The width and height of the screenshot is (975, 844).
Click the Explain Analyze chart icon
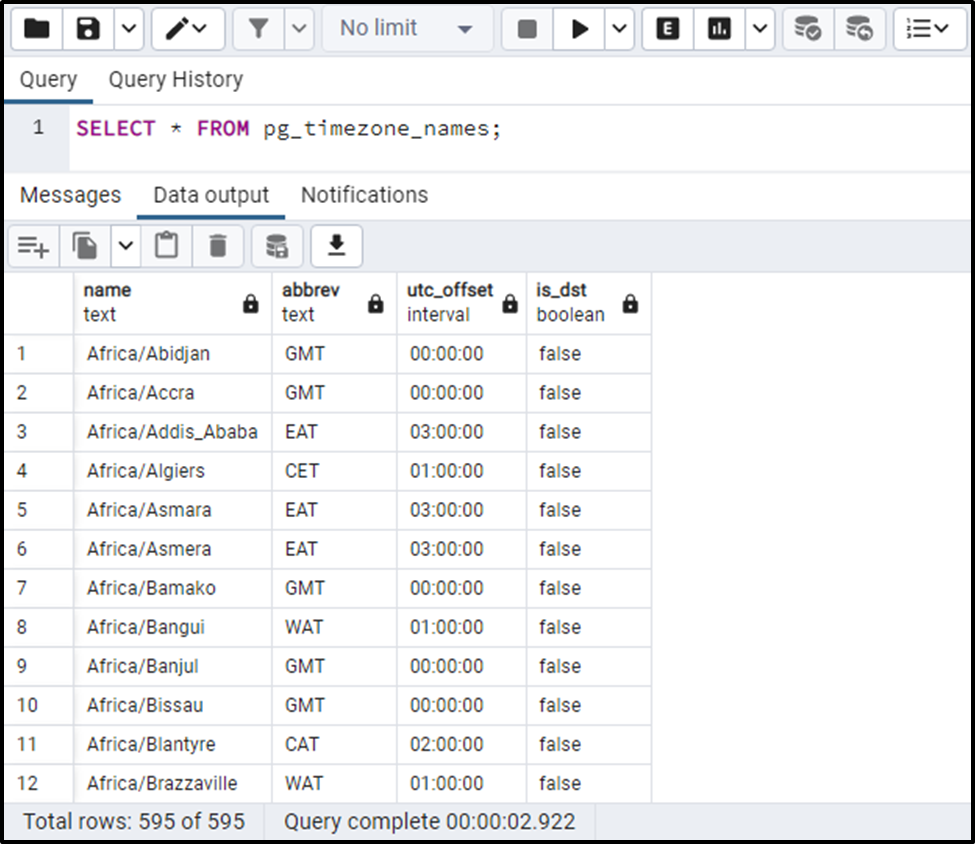tap(719, 28)
